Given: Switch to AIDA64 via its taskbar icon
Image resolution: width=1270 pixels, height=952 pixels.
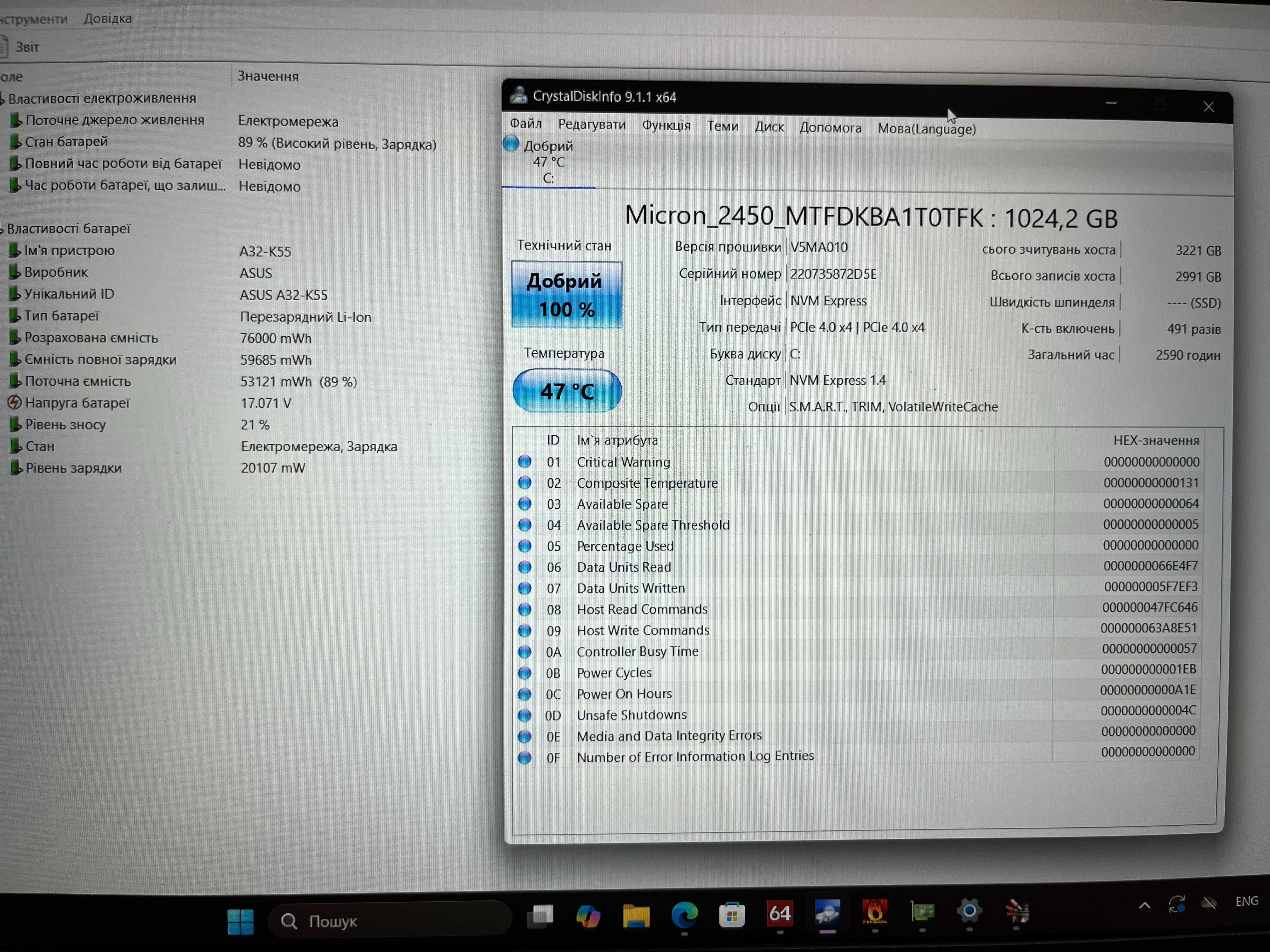Looking at the screenshot, I should tap(780, 913).
